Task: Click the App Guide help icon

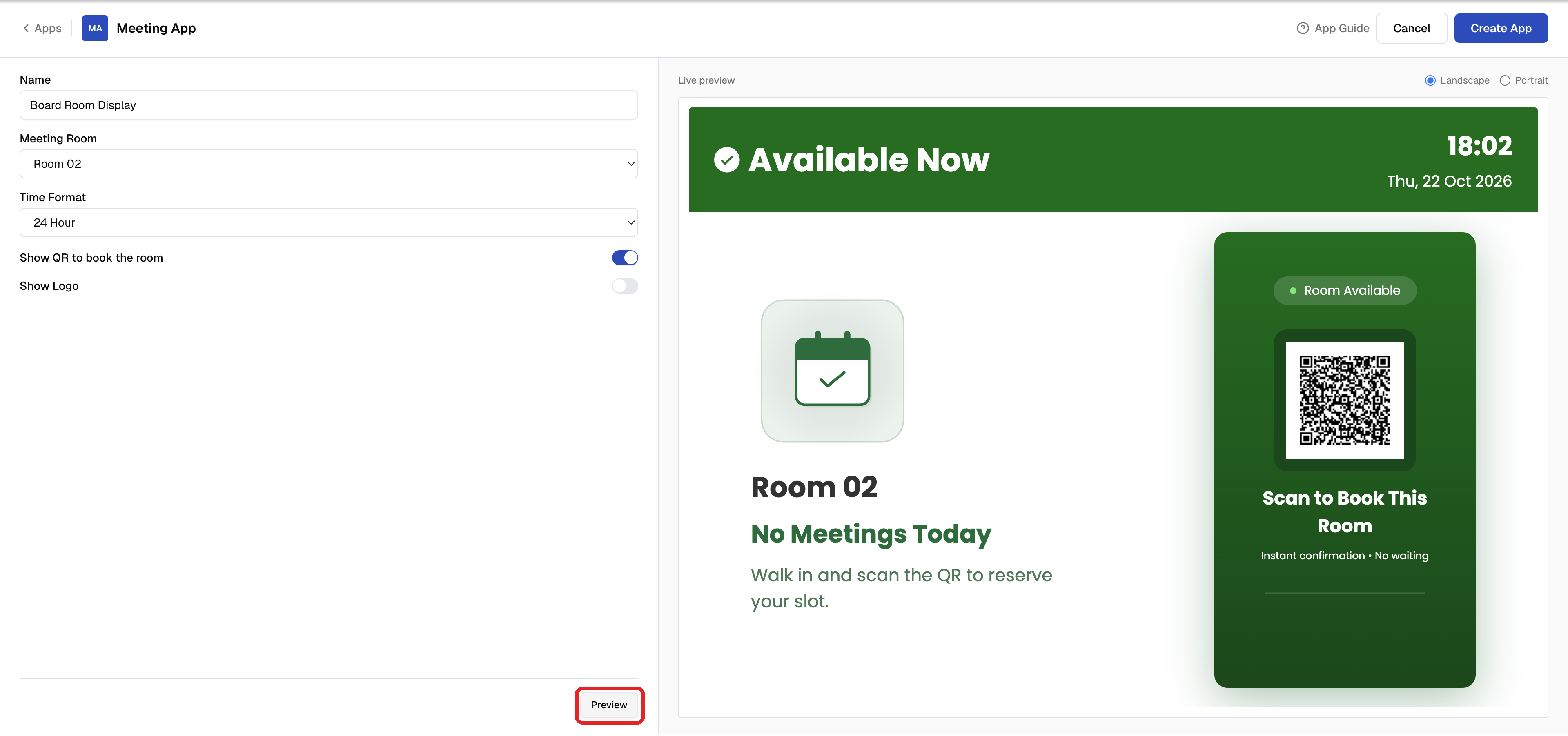Action: [1303, 28]
